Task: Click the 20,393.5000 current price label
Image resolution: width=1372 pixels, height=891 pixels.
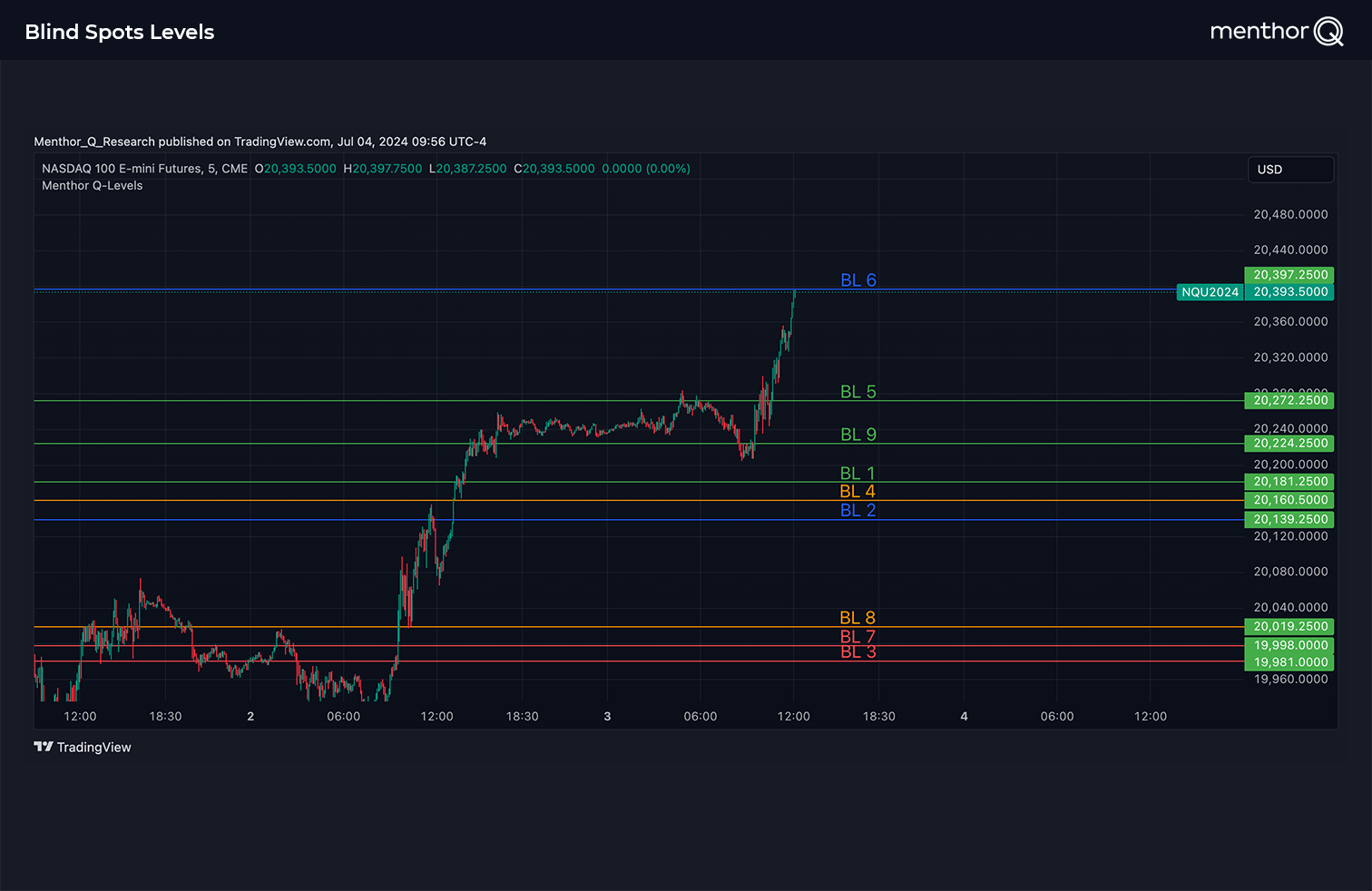Action: [1289, 292]
